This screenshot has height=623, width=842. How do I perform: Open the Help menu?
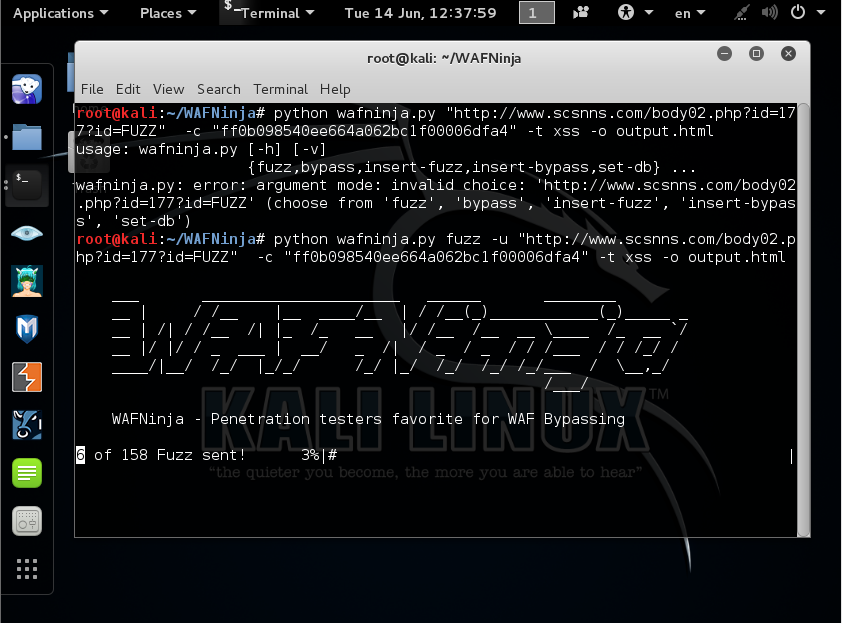[x=335, y=89]
